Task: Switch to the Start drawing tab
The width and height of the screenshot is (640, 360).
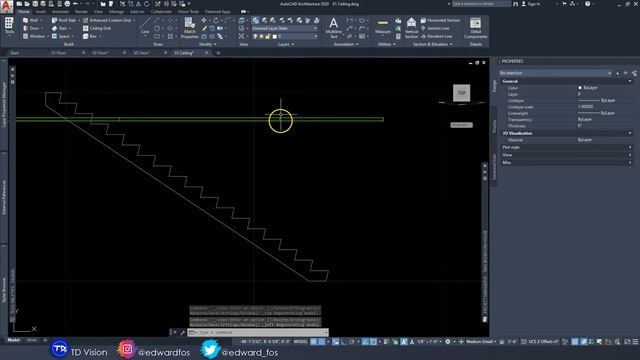Action: click(15, 53)
